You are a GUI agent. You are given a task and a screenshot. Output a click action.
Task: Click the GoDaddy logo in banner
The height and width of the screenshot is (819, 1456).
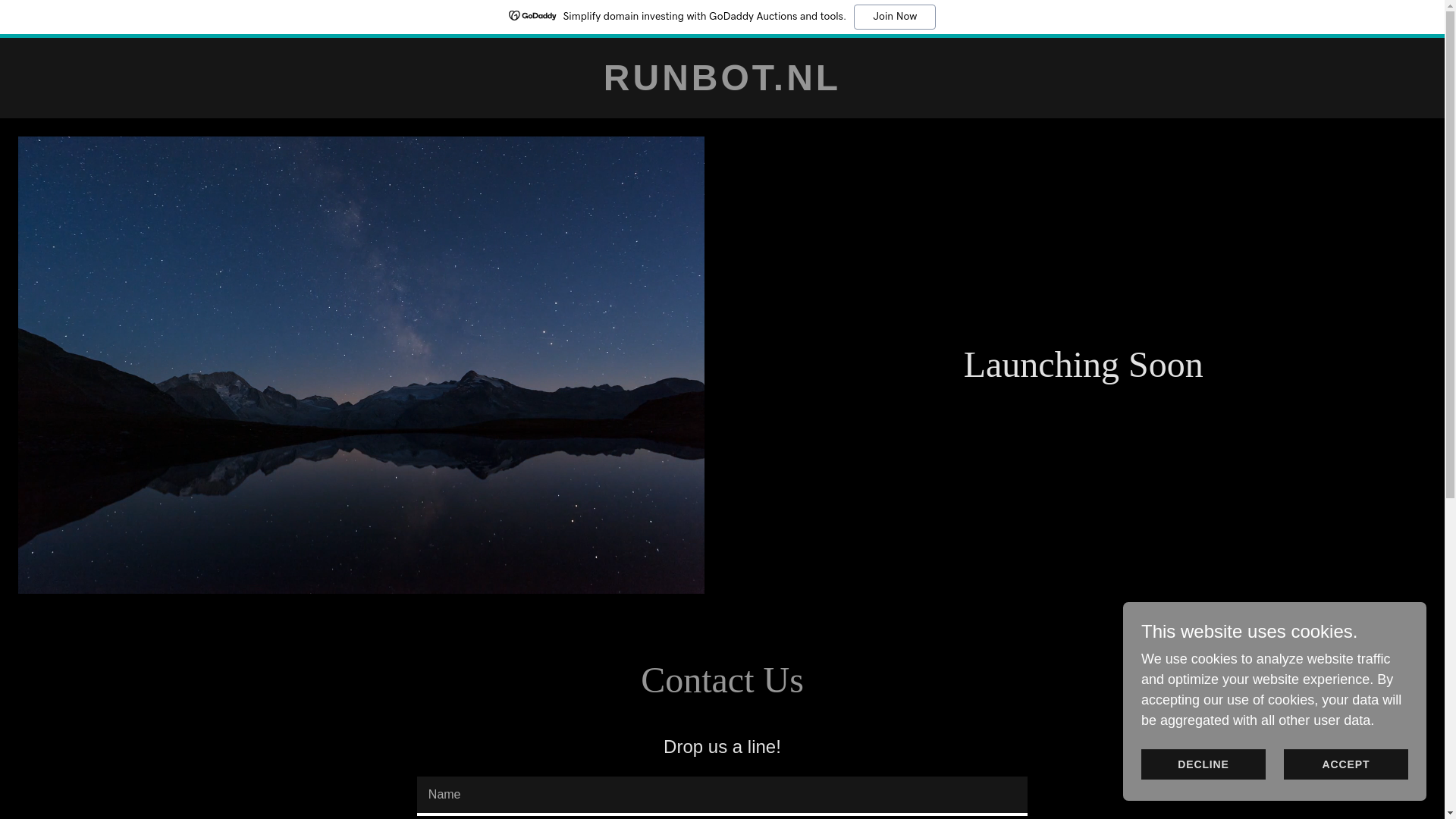[x=532, y=16]
